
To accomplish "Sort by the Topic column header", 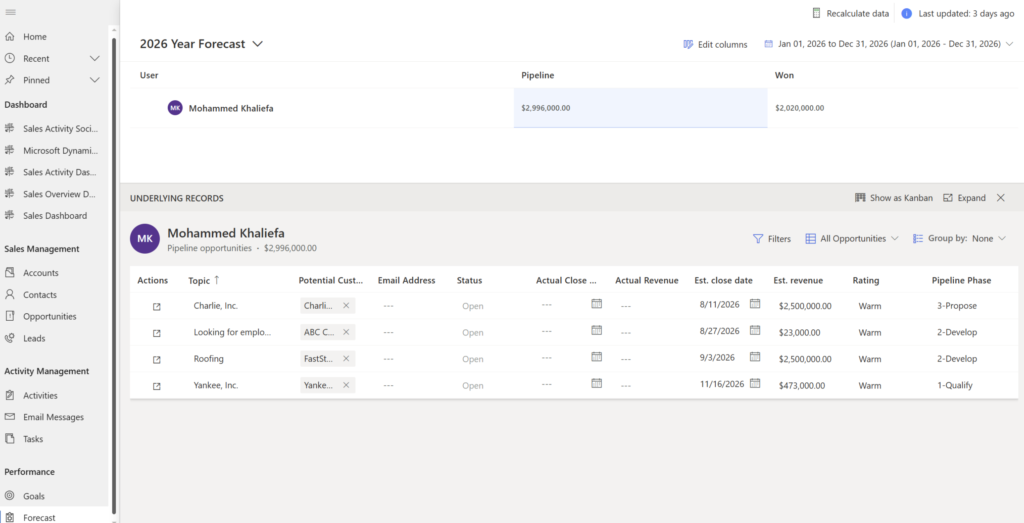I will [x=204, y=280].
